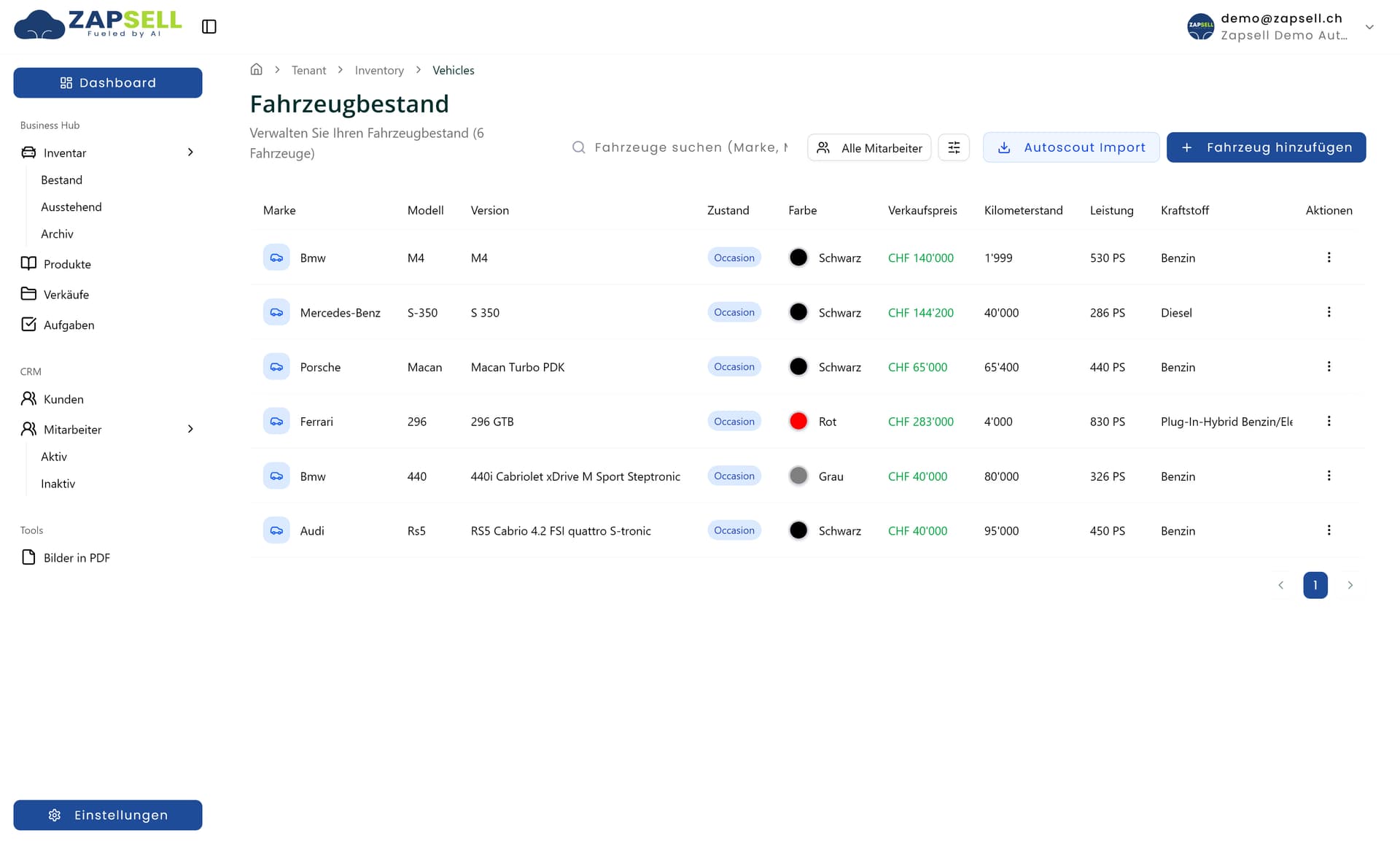The height and width of the screenshot is (844, 1400).
Task: Expand the Inventar submenu chevron
Action: [x=190, y=152]
